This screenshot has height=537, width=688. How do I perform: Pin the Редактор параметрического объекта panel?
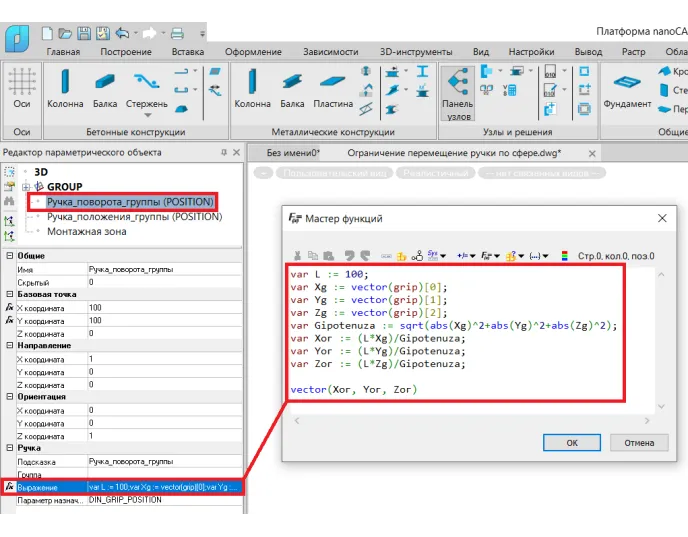point(224,152)
